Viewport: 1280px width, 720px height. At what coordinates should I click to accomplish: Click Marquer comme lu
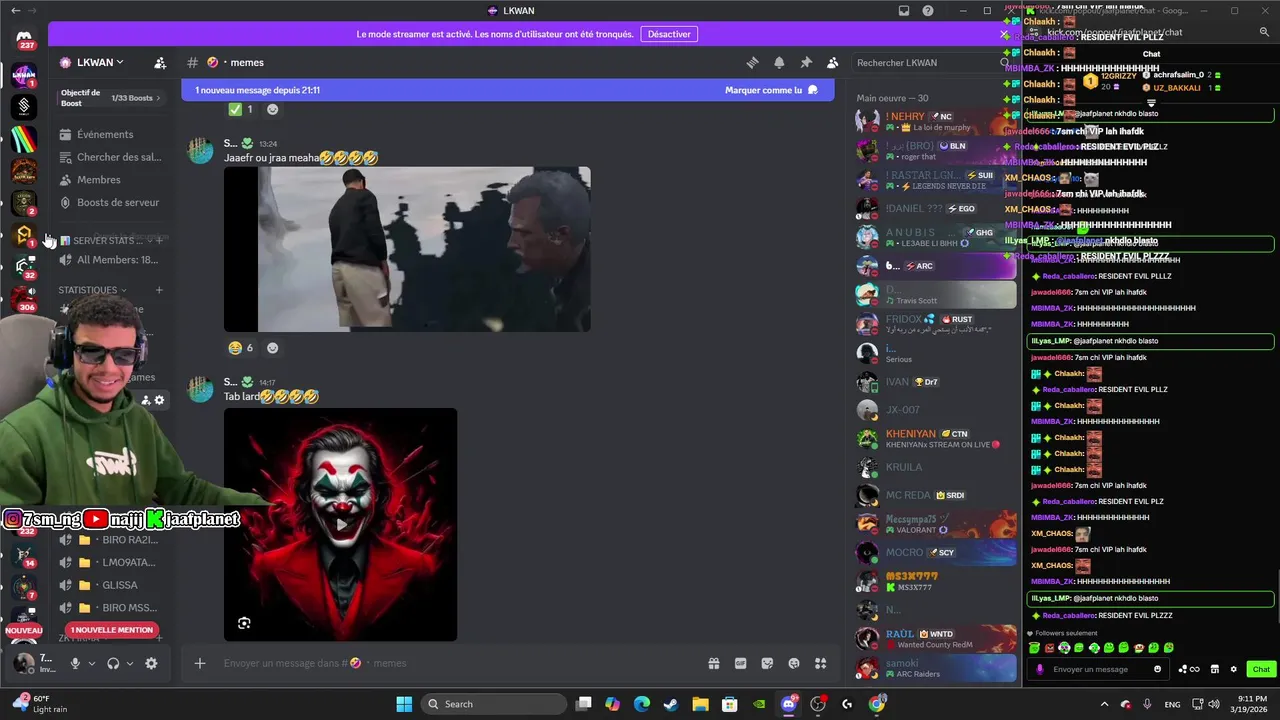pyautogui.click(x=771, y=90)
